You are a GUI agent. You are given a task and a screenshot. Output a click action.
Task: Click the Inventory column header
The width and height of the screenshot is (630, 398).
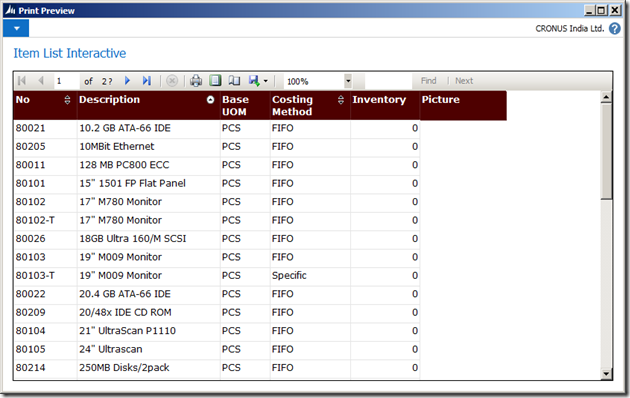[379, 100]
